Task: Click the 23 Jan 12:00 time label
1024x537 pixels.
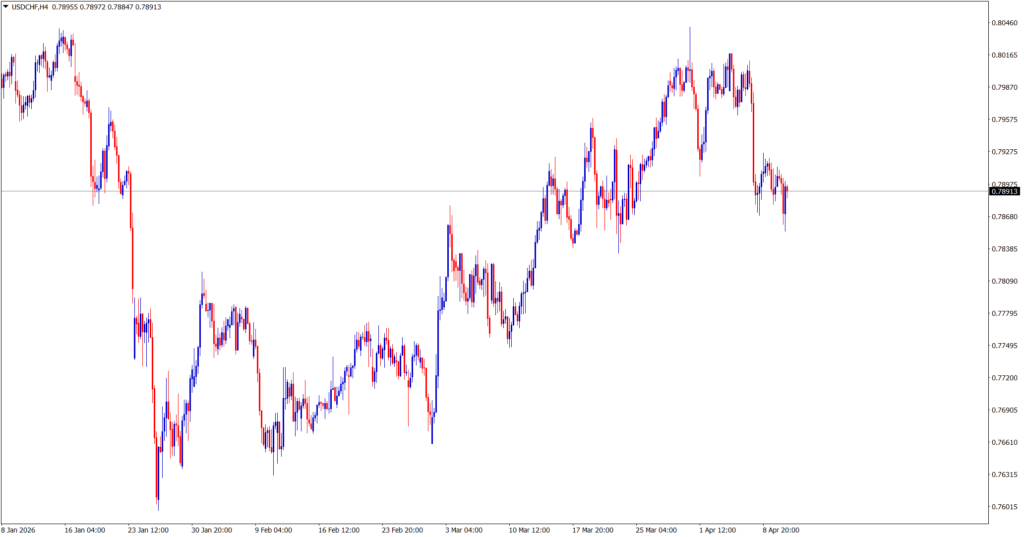Action: click(149, 530)
